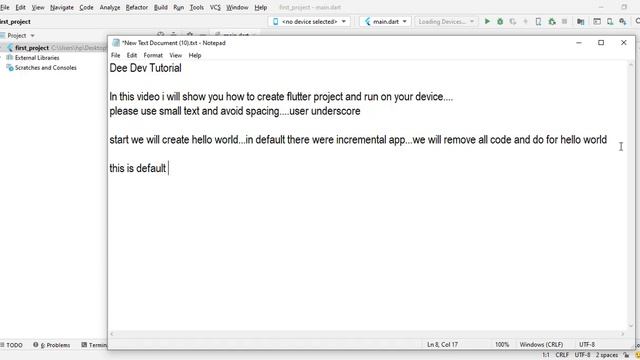Open the Tools menu in the IDE
This screenshot has height=360, width=640.
click(x=197, y=7)
